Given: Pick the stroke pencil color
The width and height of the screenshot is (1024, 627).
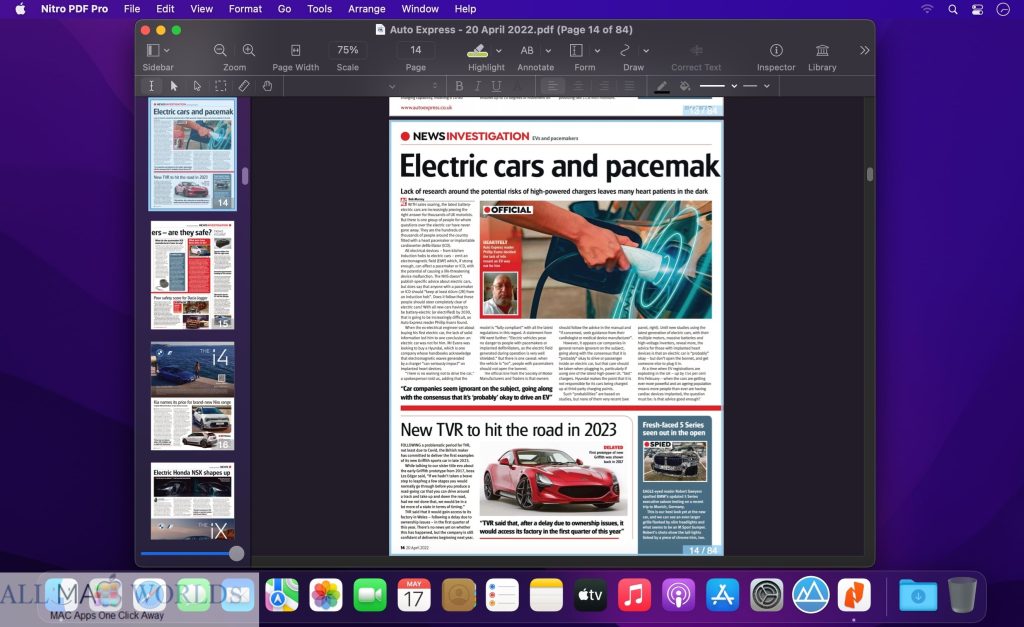Looking at the screenshot, I should click(x=662, y=86).
